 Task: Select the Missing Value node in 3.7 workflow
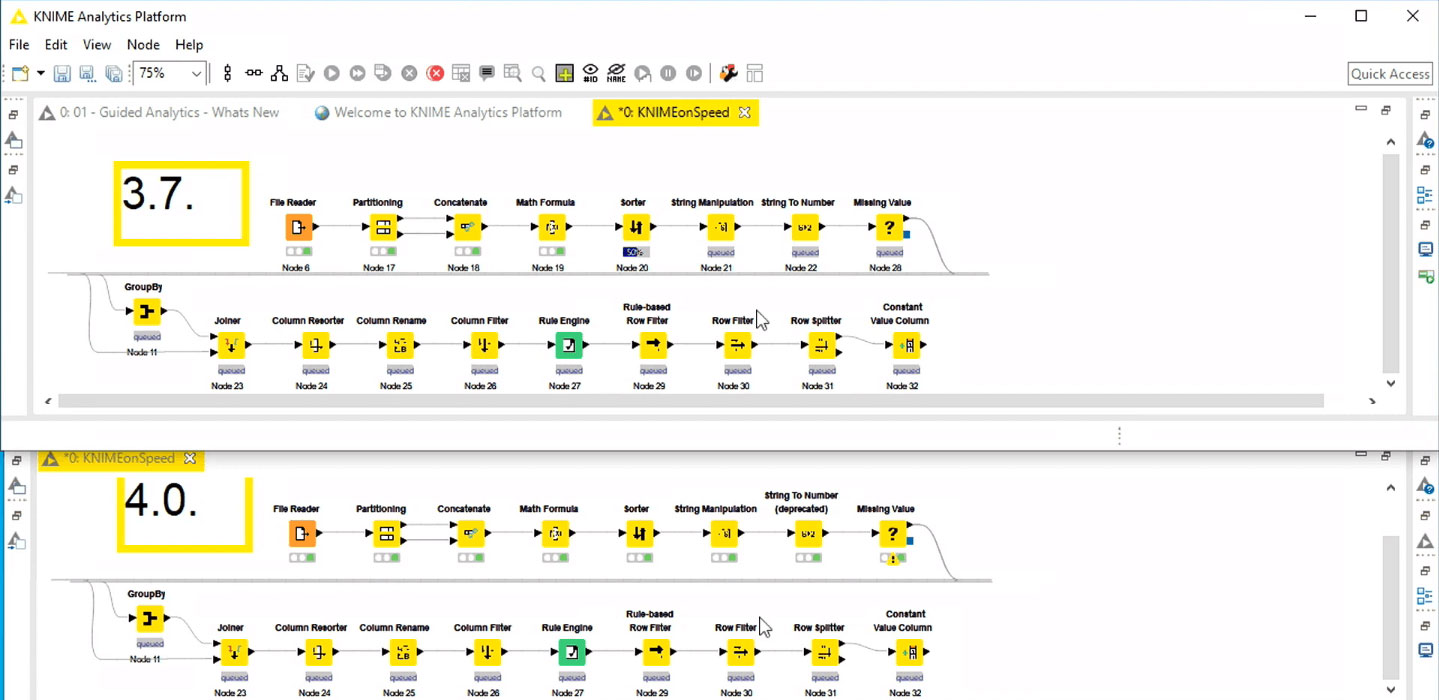tap(889, 227)
